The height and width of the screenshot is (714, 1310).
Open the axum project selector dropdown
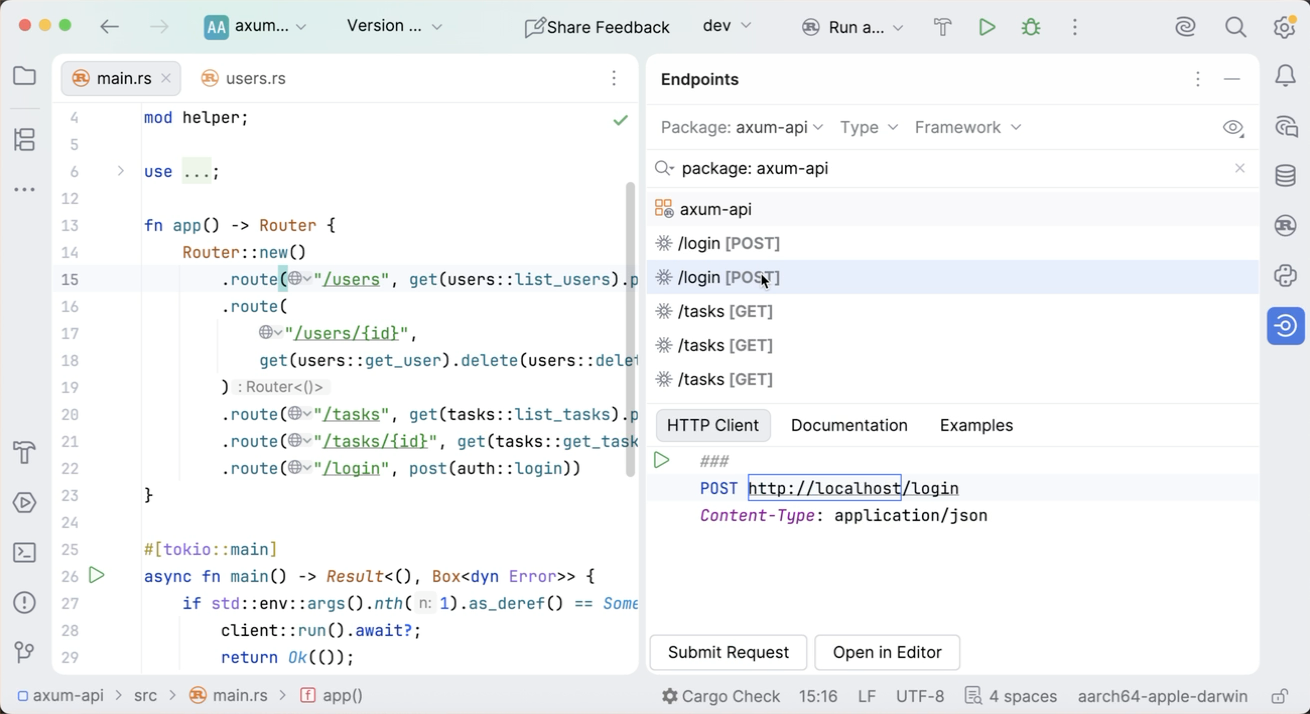(x=256, y=27)
